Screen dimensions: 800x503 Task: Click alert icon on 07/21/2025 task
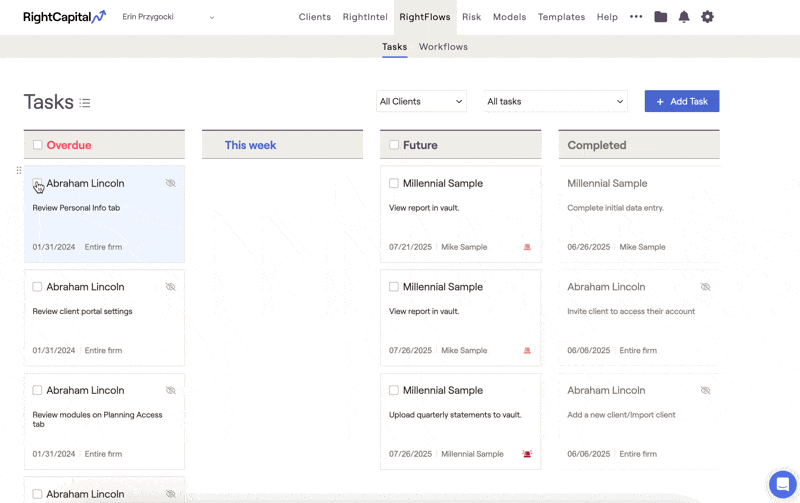click(x=527, y=247)
